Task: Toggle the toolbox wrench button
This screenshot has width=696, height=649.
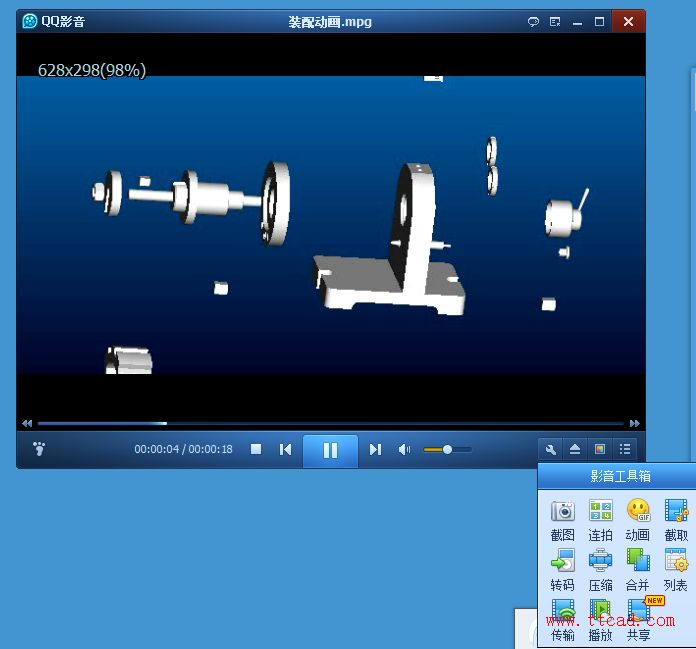Action: click(550, 449)
